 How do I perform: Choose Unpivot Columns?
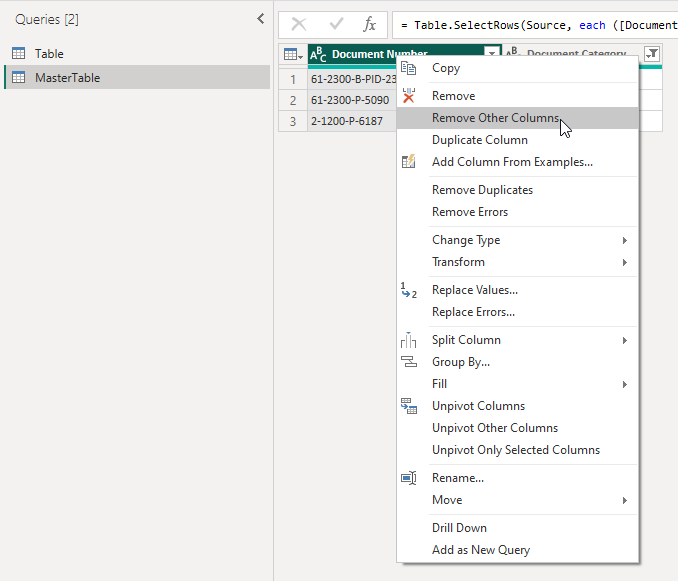point(517,406)
